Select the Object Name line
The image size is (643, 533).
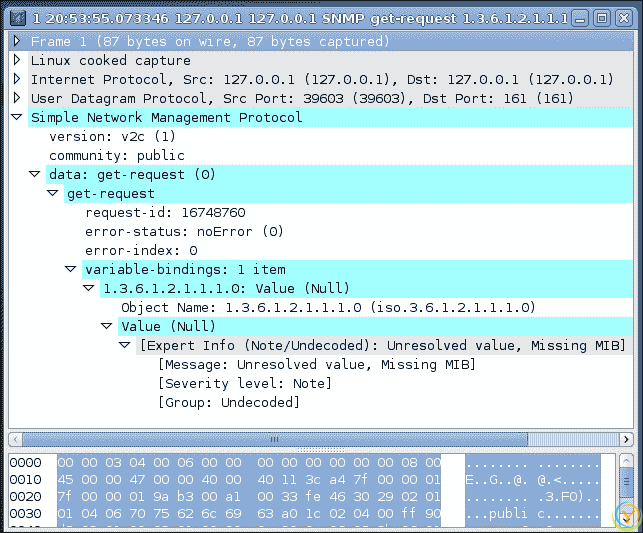pos(328,308)
